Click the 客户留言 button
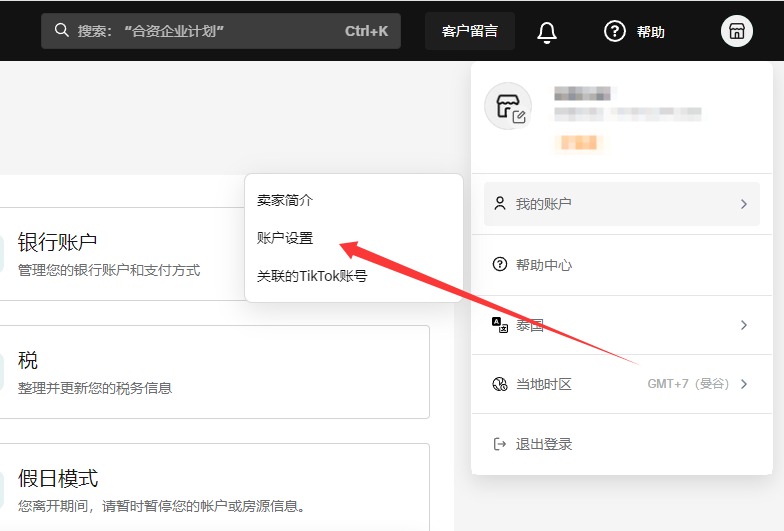The height and width of the screenshot is (531, 784). pos(470,31)
